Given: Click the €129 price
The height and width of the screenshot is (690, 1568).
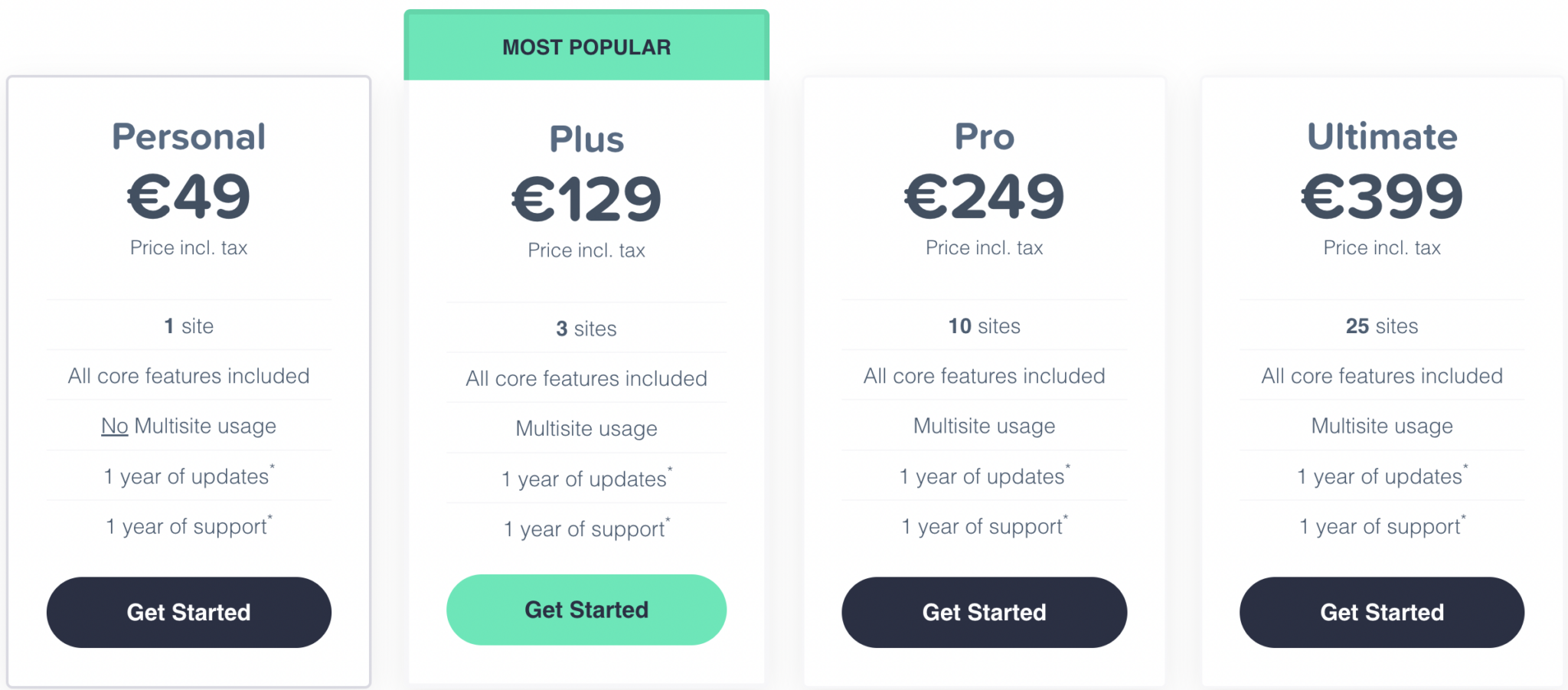Looking at the screenshot, I should point(586,199).
